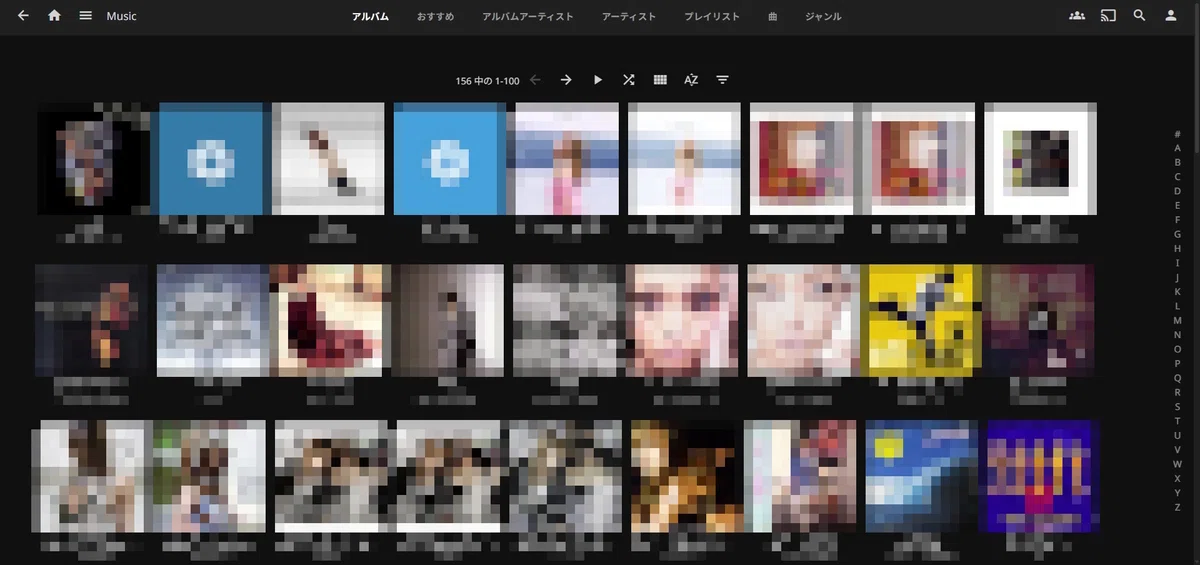Switch to the プレイリスト tab
Screen dimensions: 1200x565
[712, 17]
